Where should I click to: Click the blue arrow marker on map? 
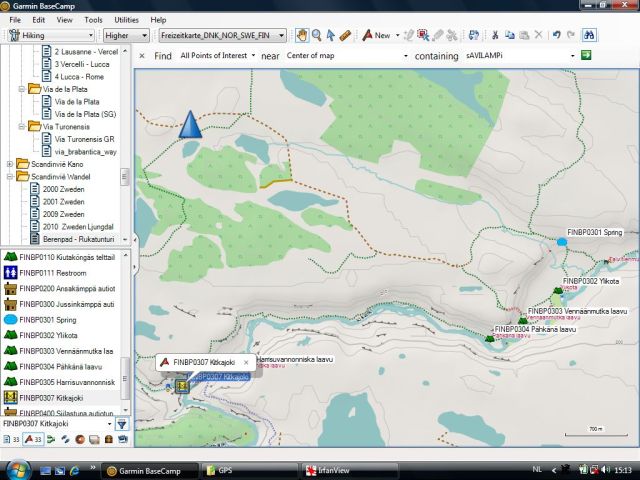[x=189, y=125]
